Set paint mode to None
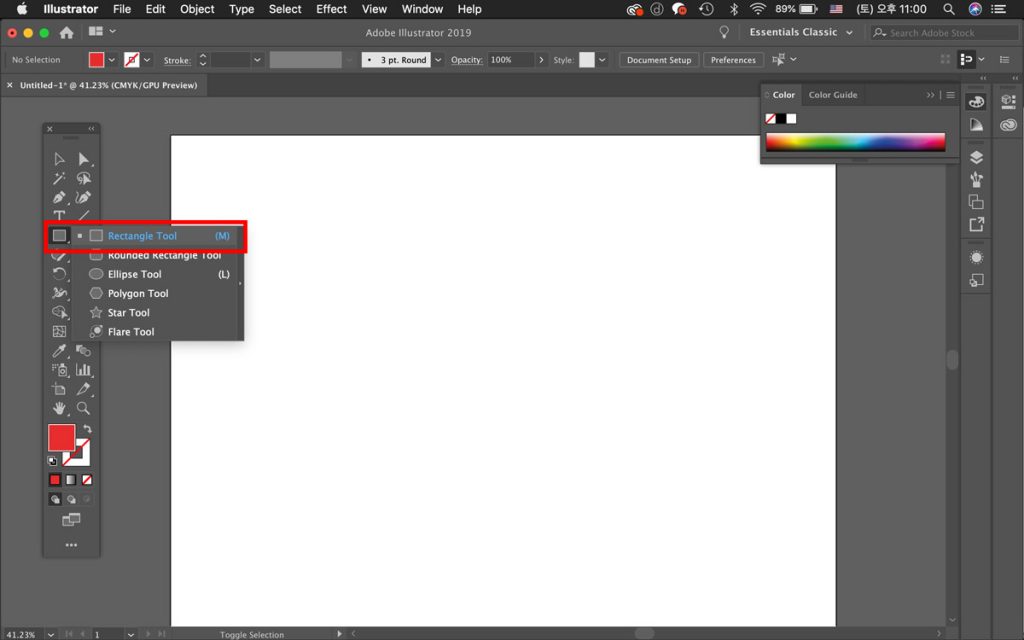Screen dimensions: 1024x640 [x=87, y=480]
